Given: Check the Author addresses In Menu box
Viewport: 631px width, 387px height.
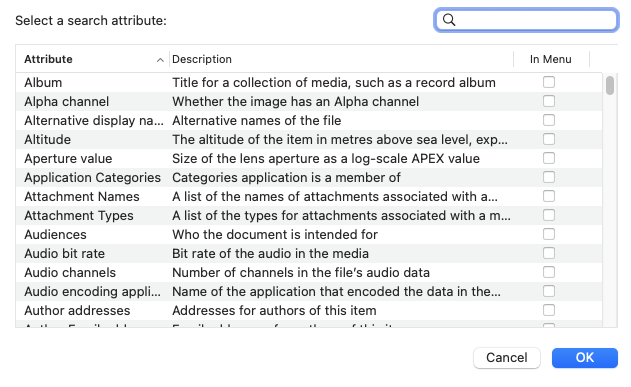Looking at the screenshot, I should click(x=549, y=310).
